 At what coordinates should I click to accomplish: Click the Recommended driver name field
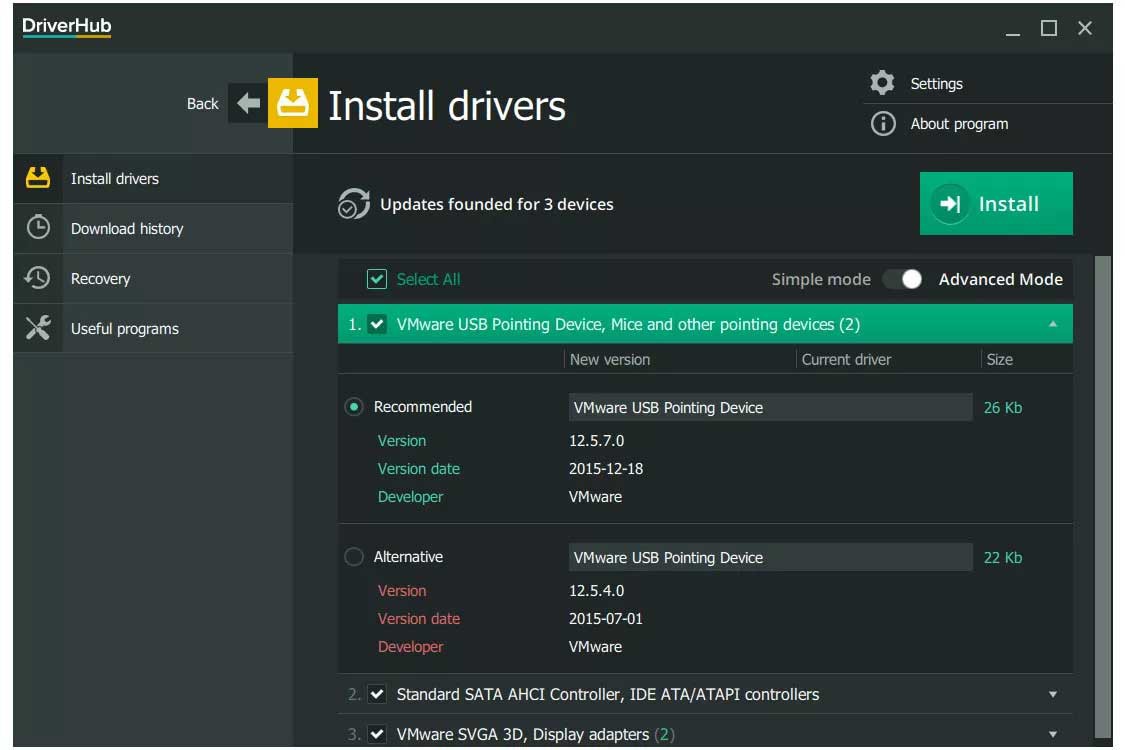tap(770, 407)
